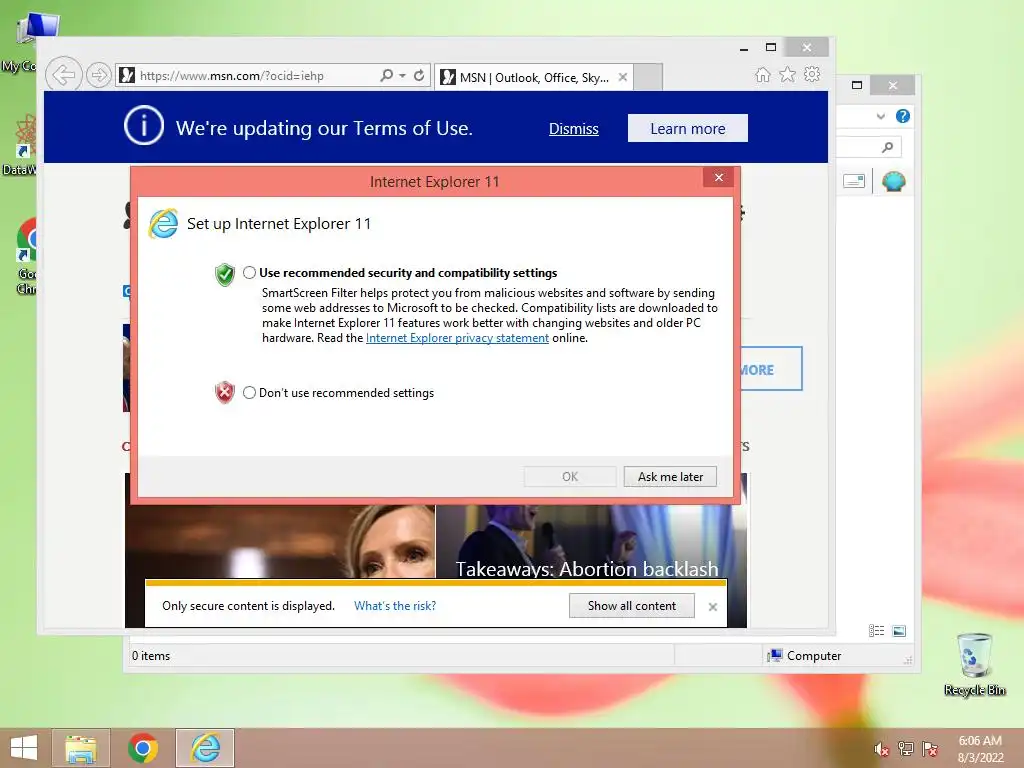Open the woman's face news thumbnail
This screenshot has width=1024, height=768.
(280, 541)
